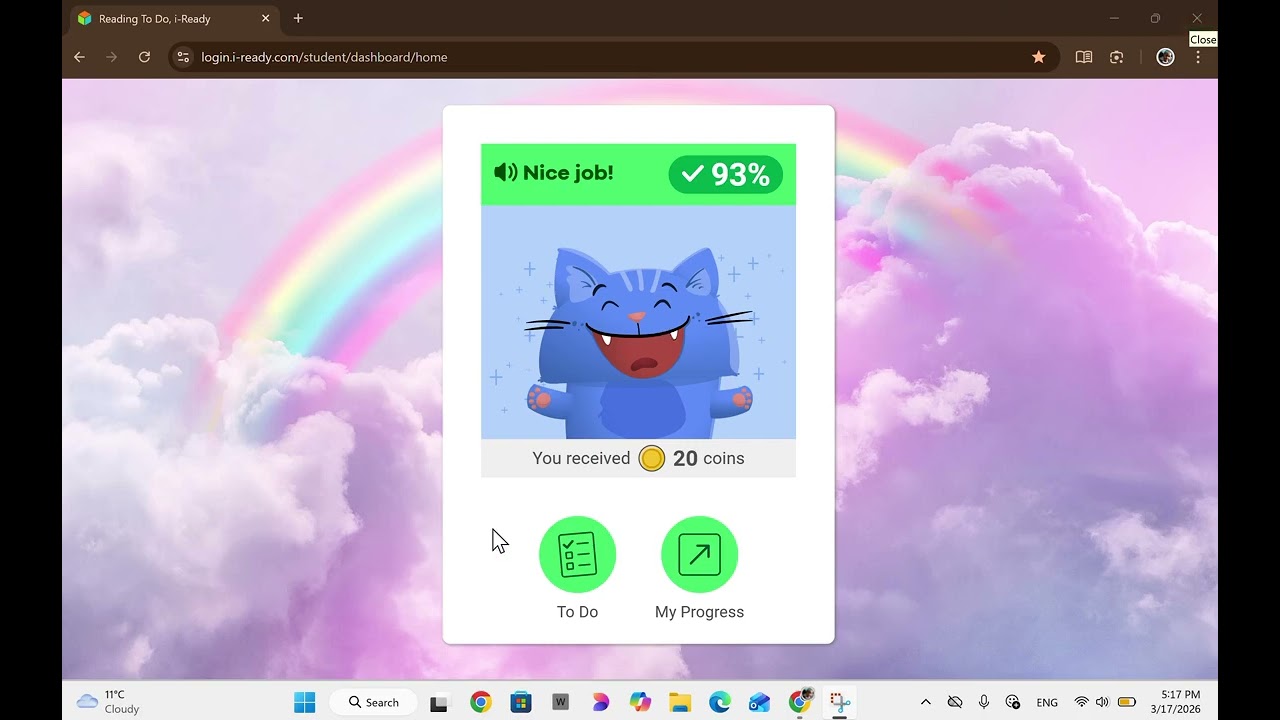Open File Explorer from the taskbar
Viewport: 1280px width, 720px height.
(x=680, y=702)
